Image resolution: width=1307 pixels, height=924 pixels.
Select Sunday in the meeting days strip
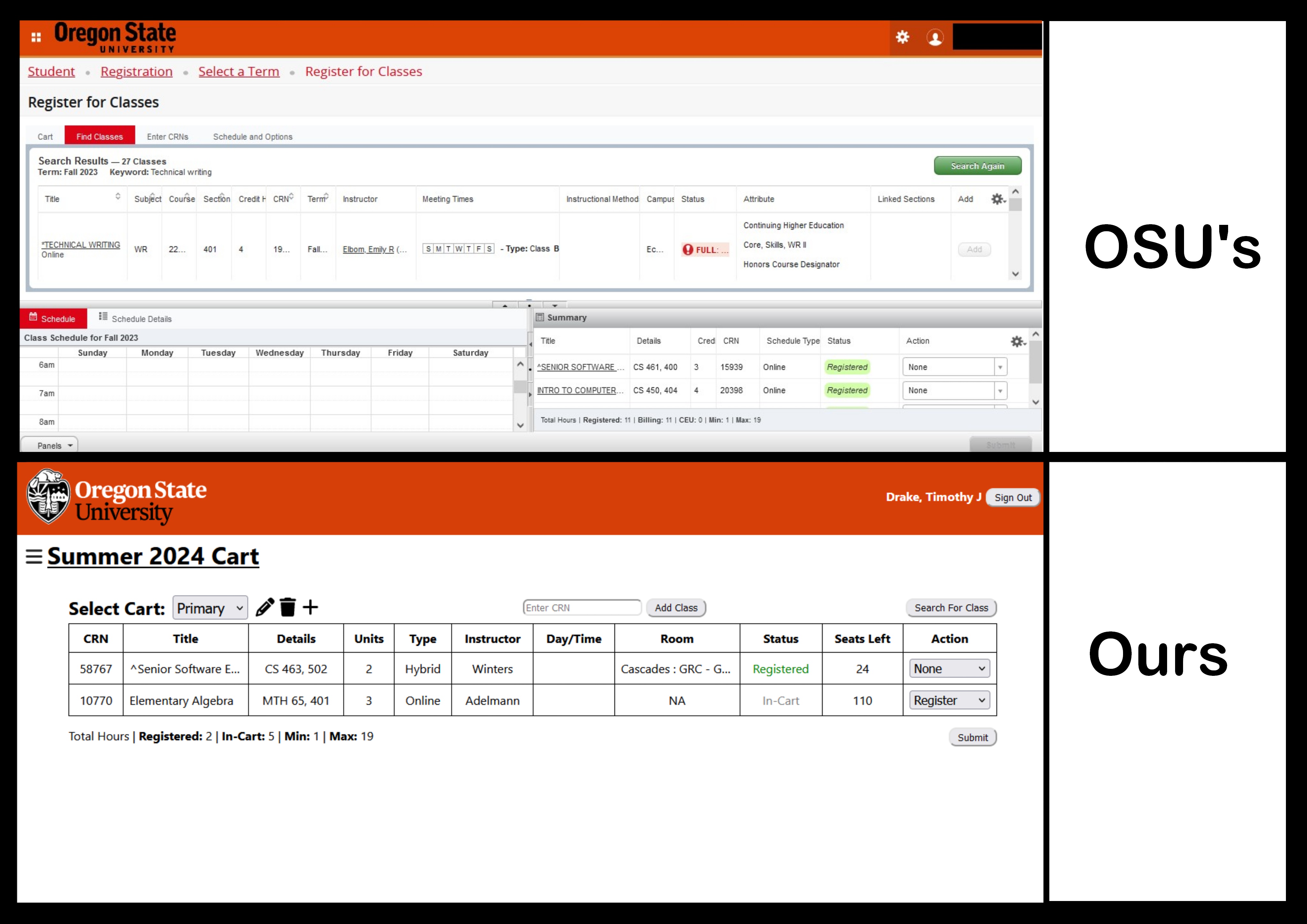(429, 249)
